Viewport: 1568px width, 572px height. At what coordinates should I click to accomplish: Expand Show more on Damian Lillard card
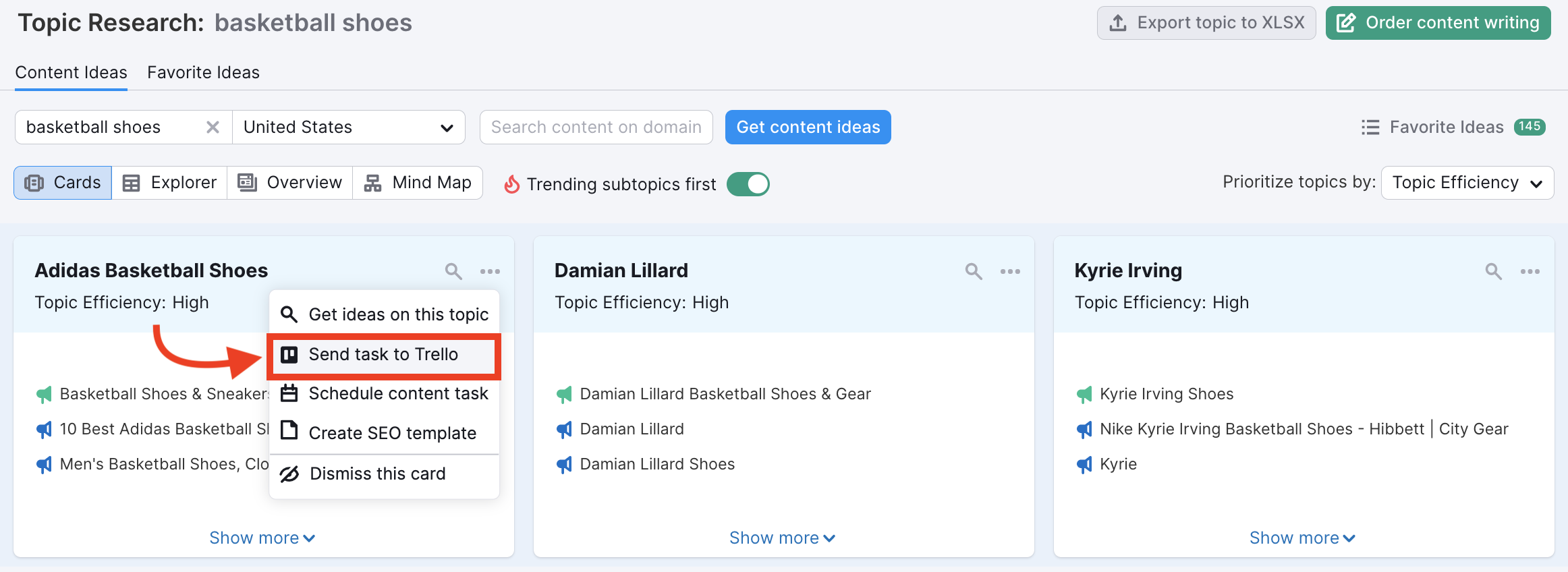click(782, 538)
